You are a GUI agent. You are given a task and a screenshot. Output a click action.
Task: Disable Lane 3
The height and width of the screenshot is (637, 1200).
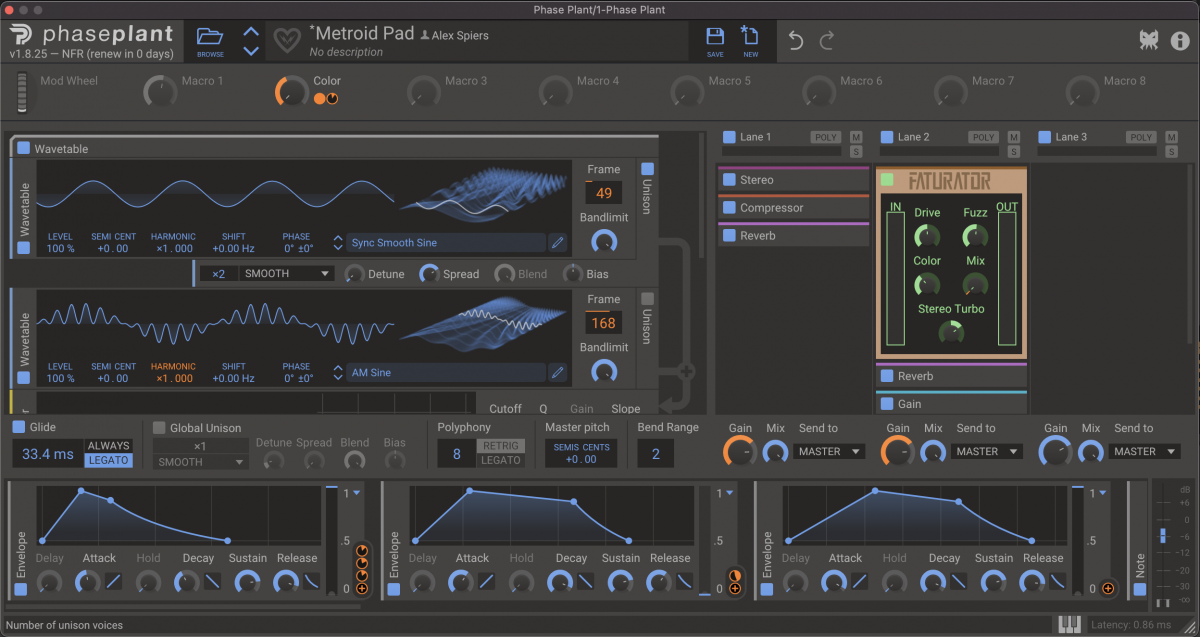tap(1045, 137)
